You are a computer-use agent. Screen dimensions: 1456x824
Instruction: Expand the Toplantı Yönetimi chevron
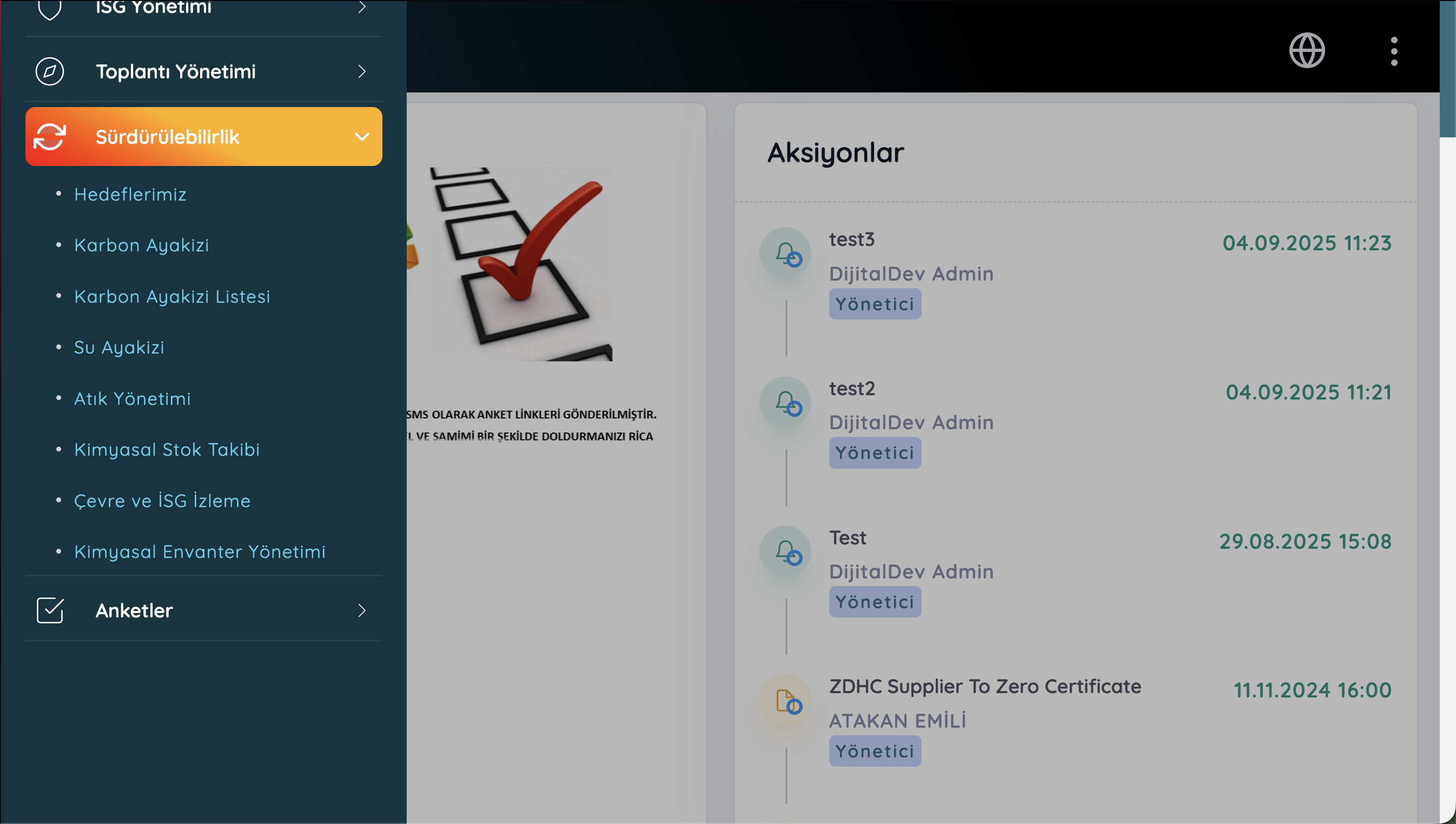[362, 72]
